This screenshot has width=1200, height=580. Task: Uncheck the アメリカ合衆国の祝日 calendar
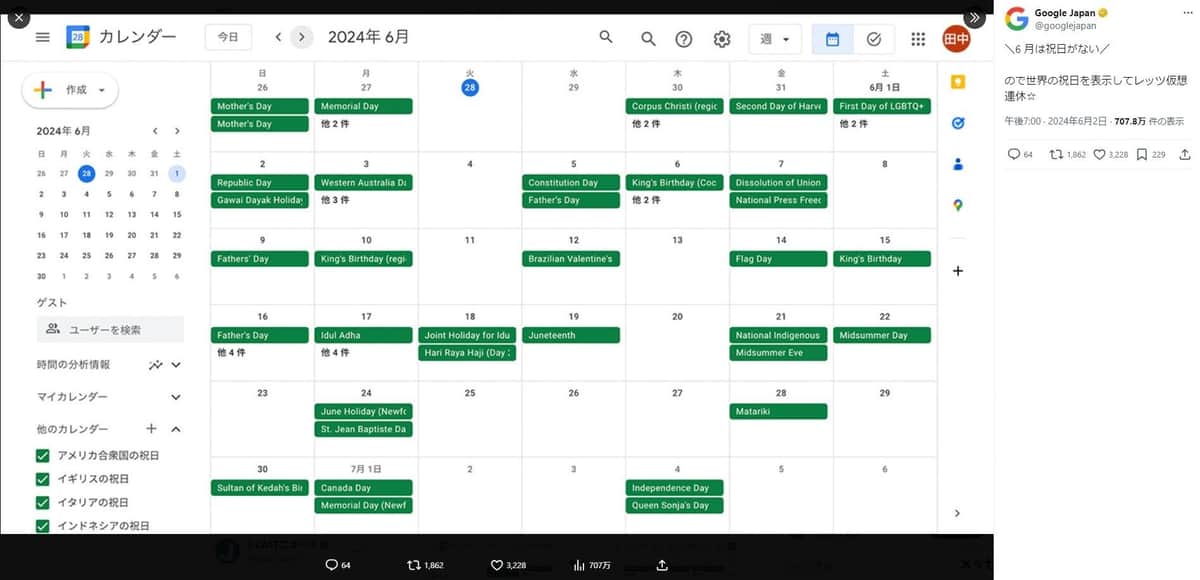[42, 455]
